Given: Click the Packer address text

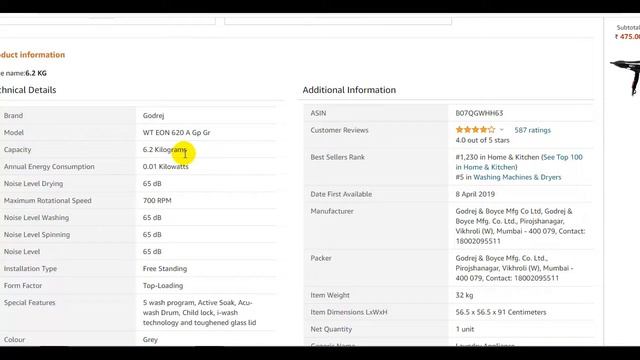Looking at the screenshot, I should (514, 268).
